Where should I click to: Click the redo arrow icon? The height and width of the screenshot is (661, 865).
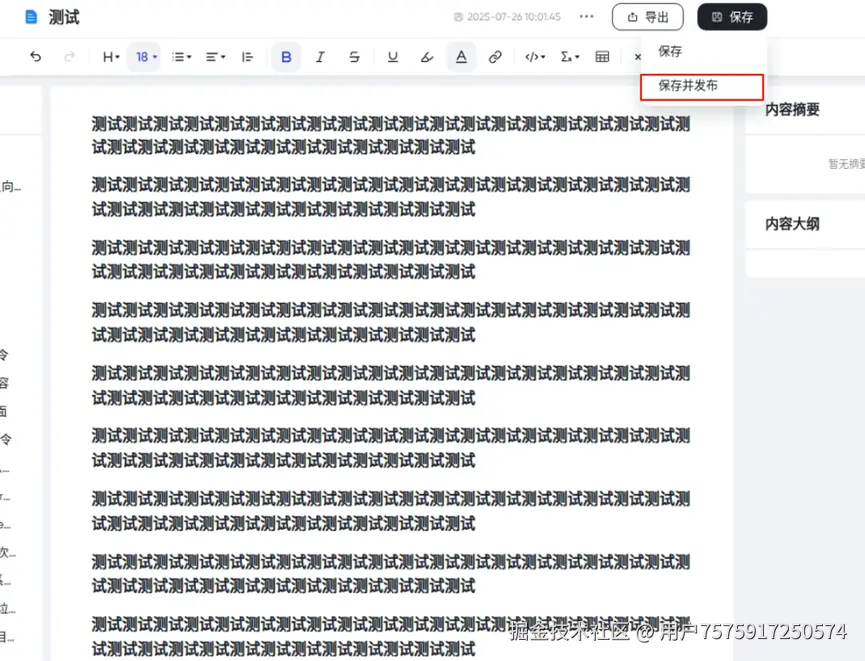[69, 57]
